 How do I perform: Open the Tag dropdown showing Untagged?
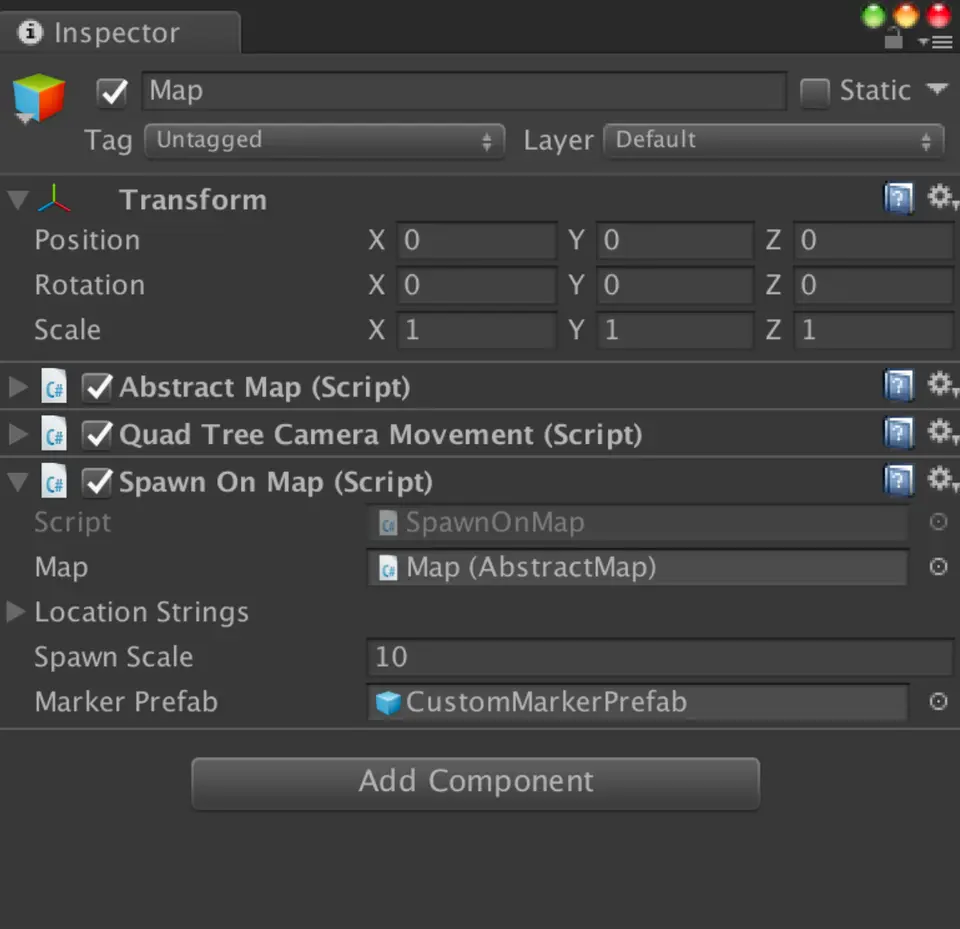[324, 140]
